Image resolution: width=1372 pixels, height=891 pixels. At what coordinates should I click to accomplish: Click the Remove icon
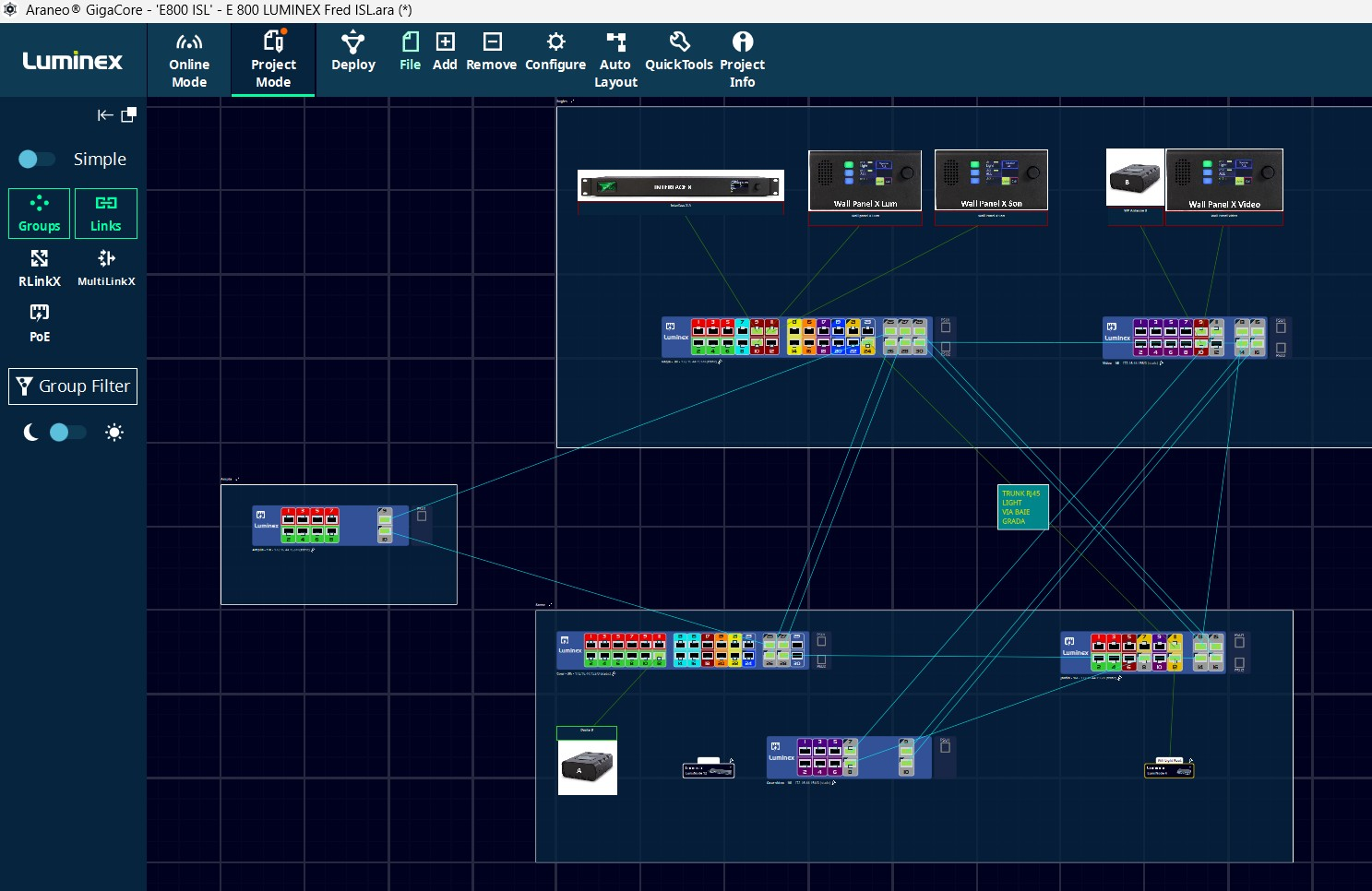tap(491, 52)
